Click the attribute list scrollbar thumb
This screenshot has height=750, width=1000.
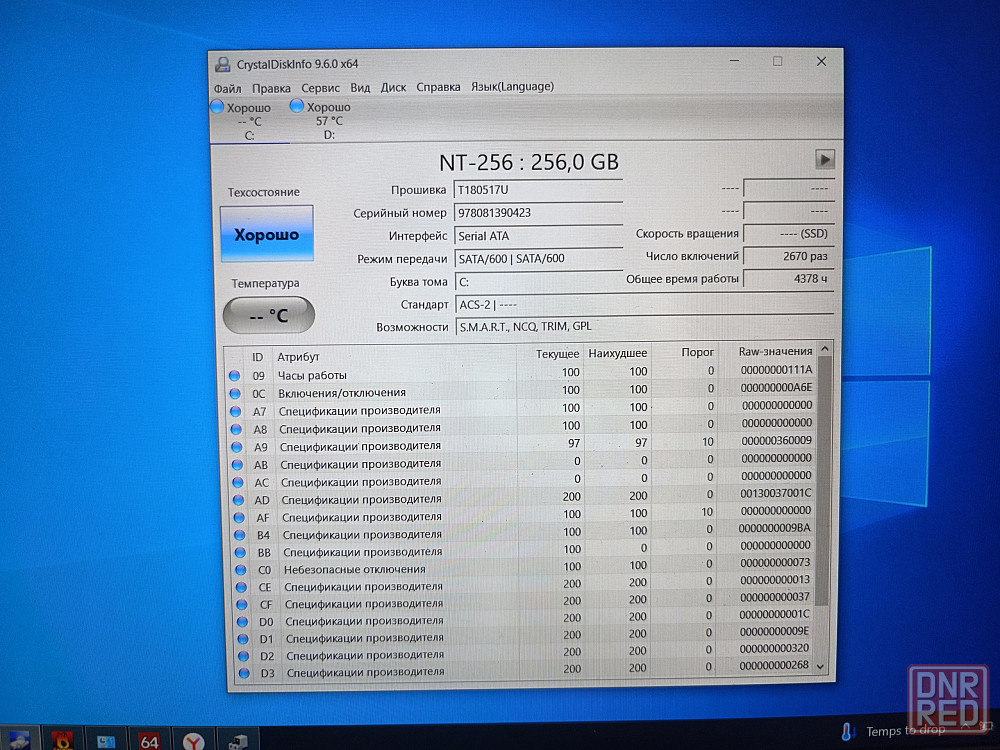pyautogui.click(x=823, y=480)
